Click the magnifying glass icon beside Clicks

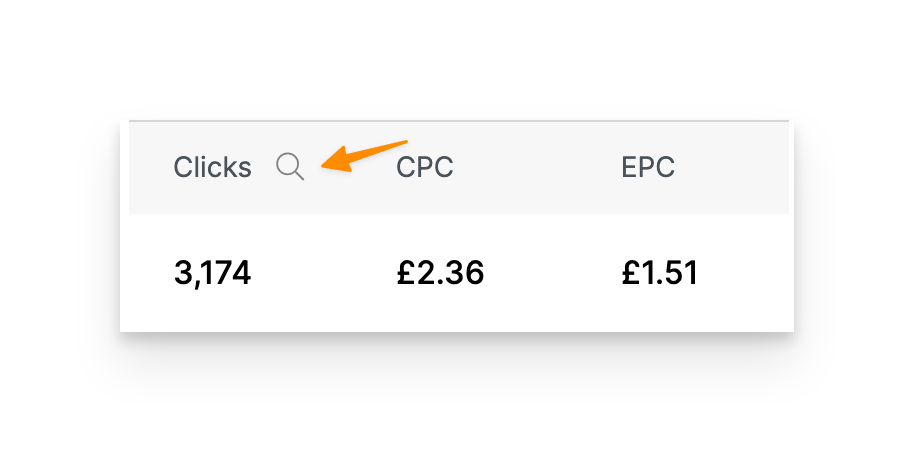point(290,167)
